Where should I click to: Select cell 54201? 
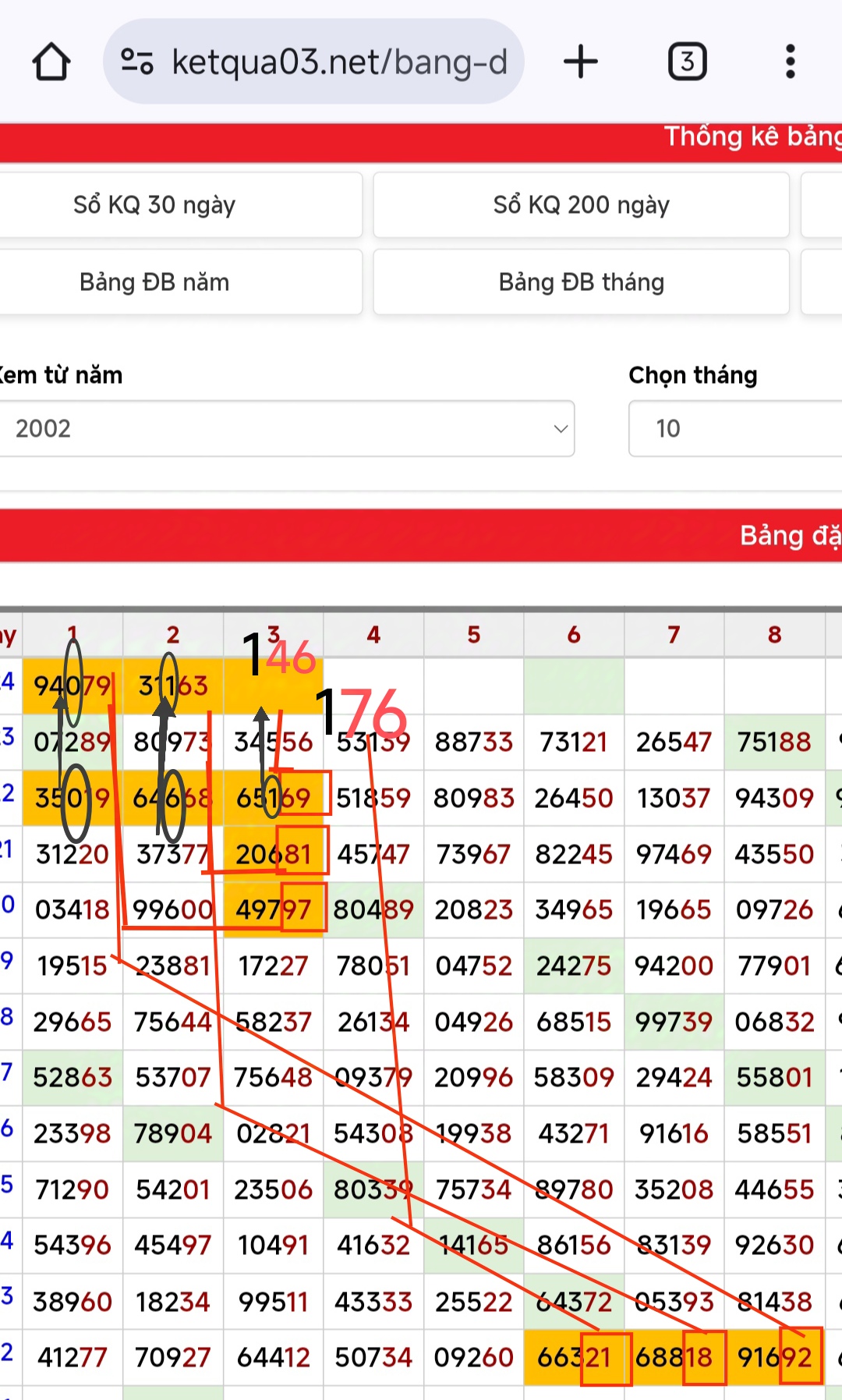click(173, 1189)
